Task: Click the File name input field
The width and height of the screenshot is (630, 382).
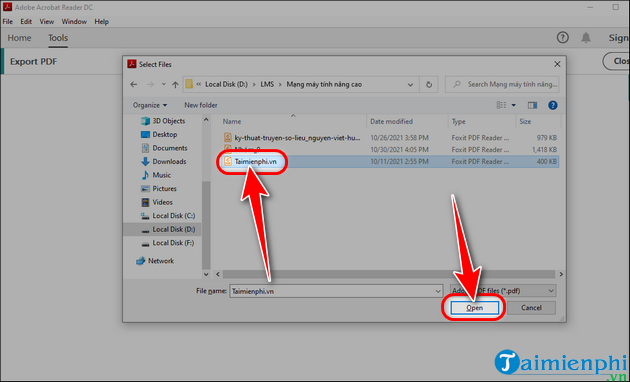Action: (332, 291)
